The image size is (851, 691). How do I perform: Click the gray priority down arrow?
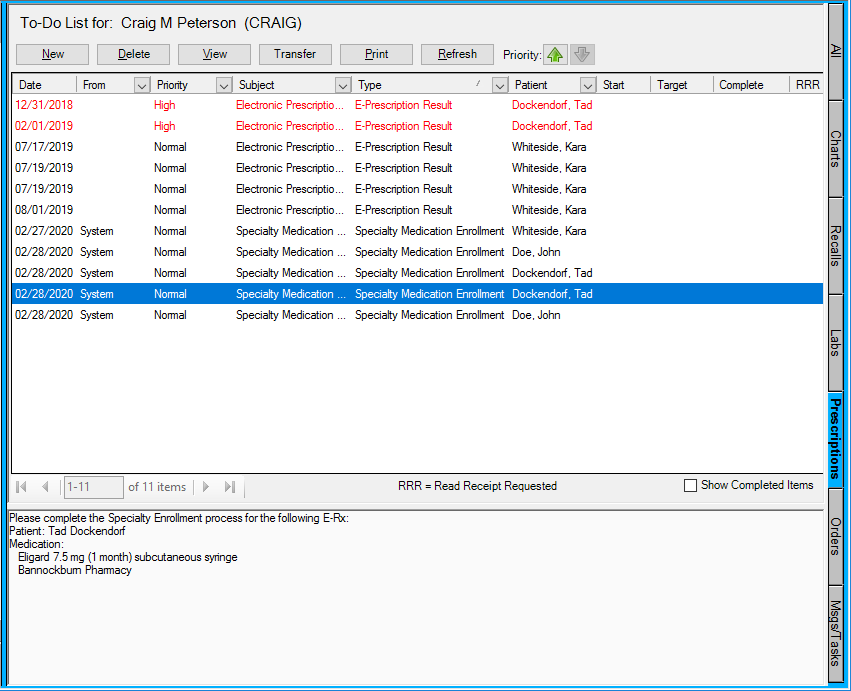tap(582, 54)
